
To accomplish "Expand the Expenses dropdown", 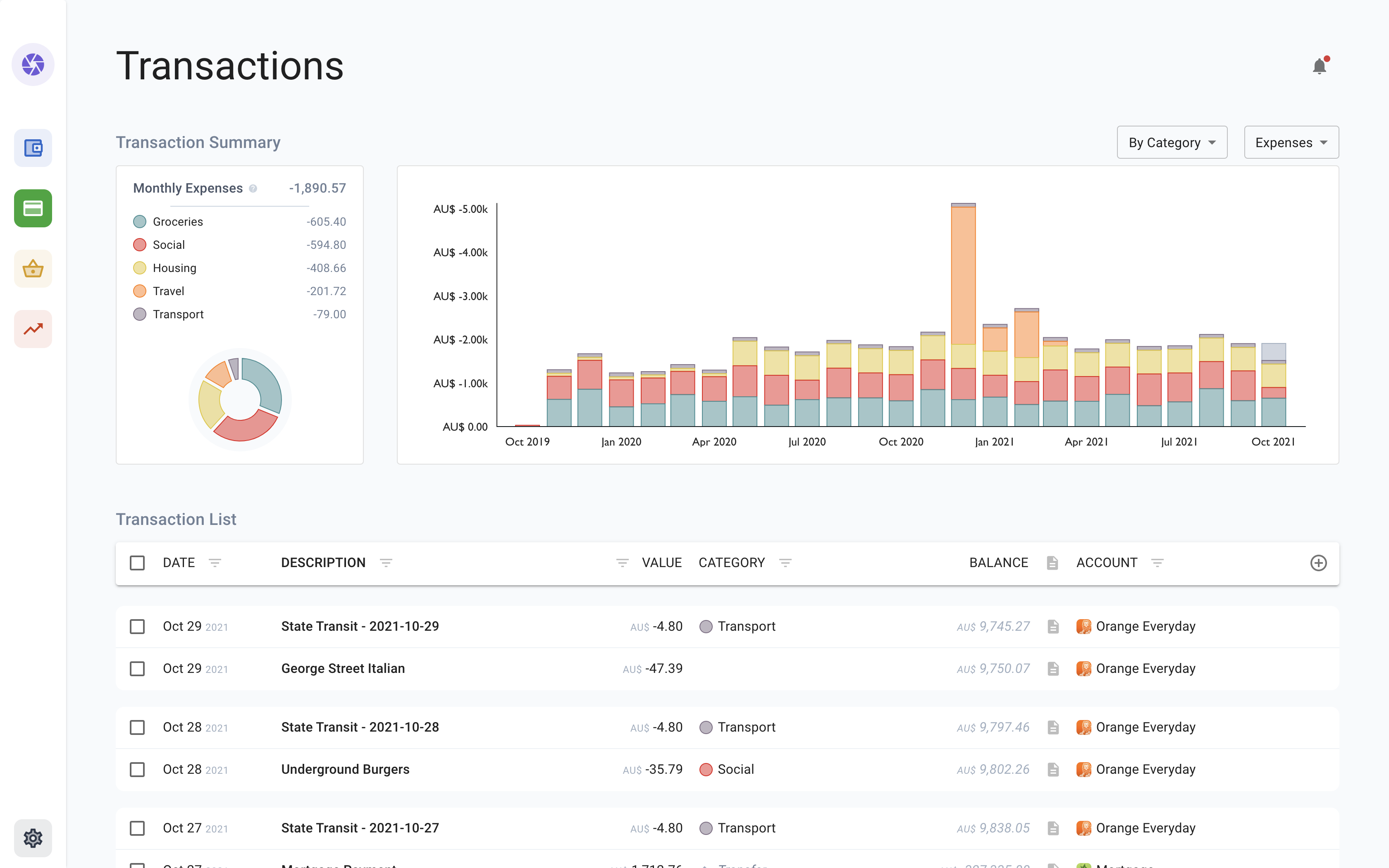I will coord(1291,142).
